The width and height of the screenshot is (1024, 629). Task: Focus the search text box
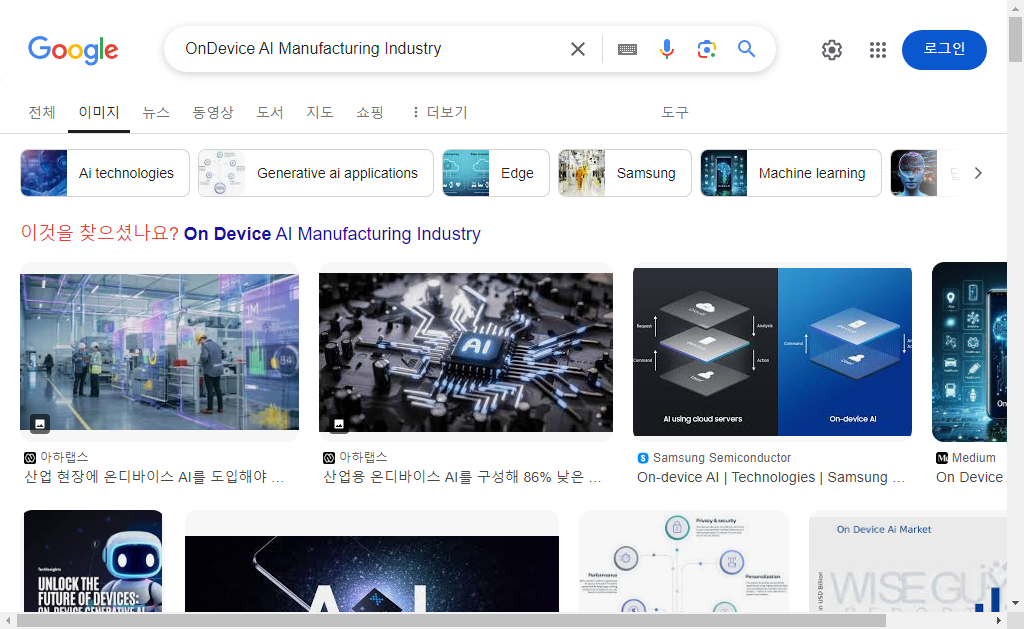[x=369, y=49]
